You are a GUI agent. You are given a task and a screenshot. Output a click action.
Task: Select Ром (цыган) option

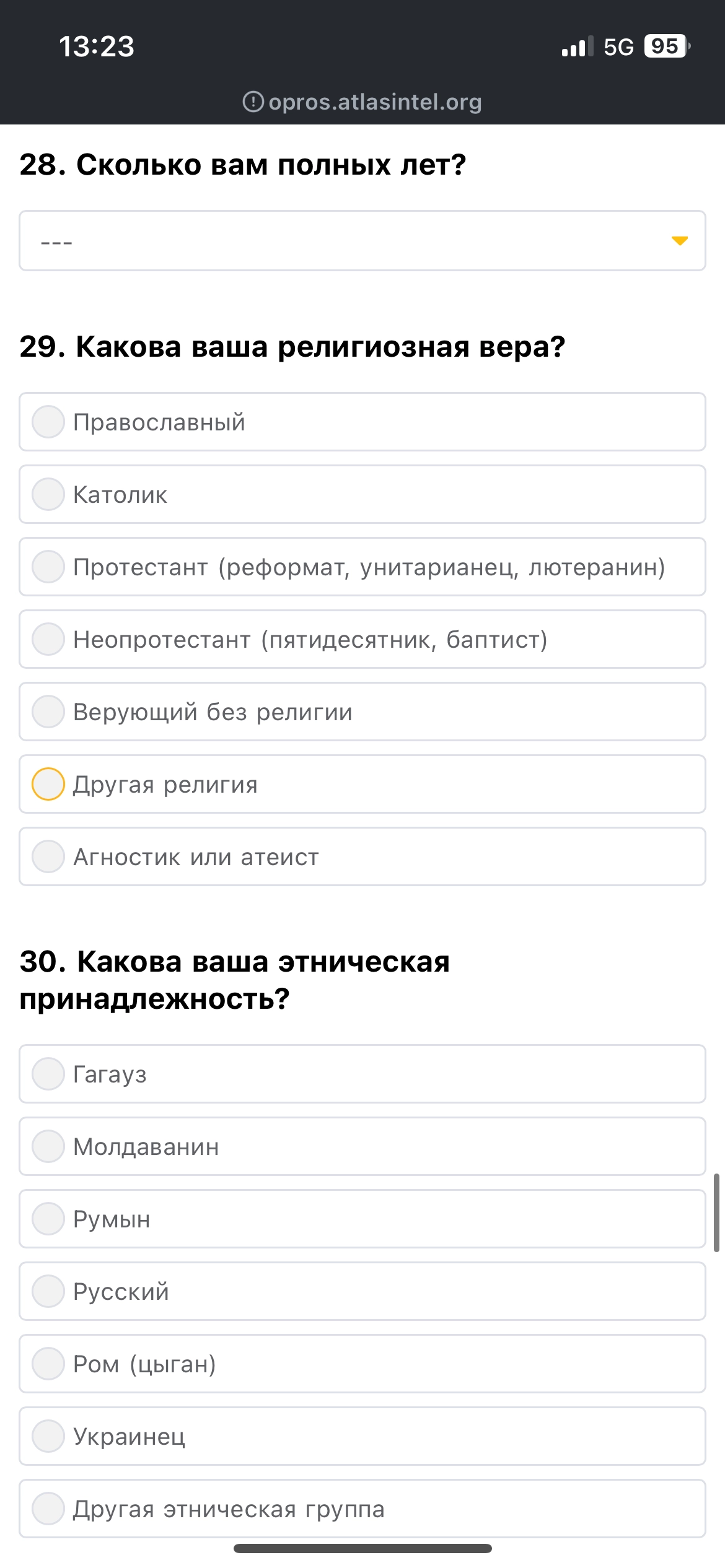362,1364
